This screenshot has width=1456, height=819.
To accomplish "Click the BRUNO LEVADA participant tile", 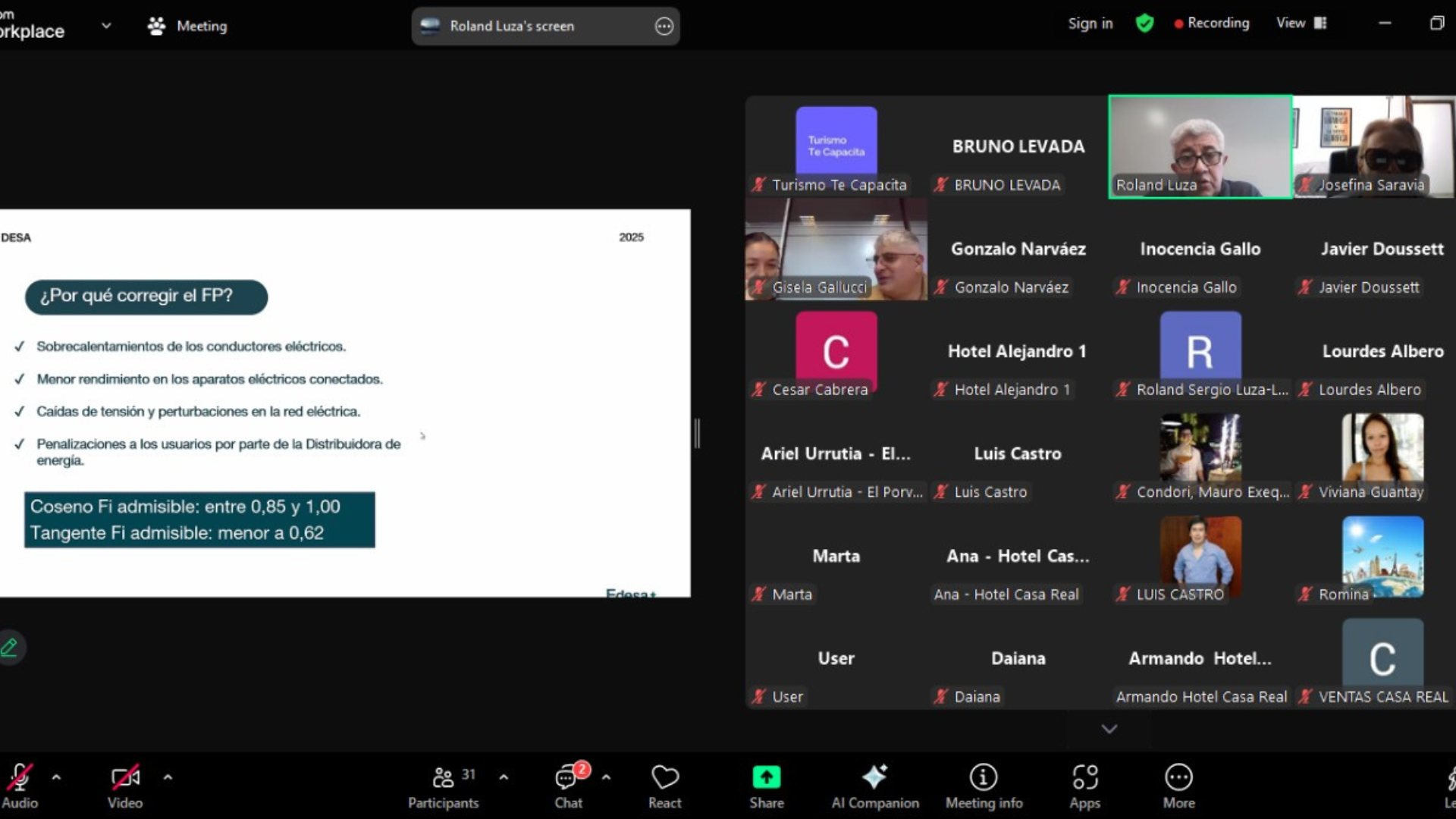I will (1018, 146).
